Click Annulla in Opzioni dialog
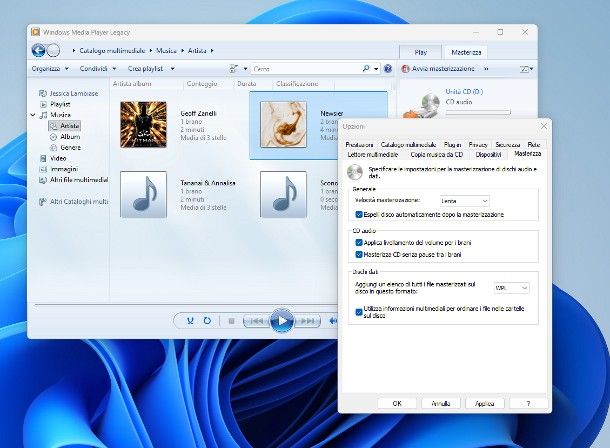The width and height of the screenshot is (610, 448). tap(441, 403)
